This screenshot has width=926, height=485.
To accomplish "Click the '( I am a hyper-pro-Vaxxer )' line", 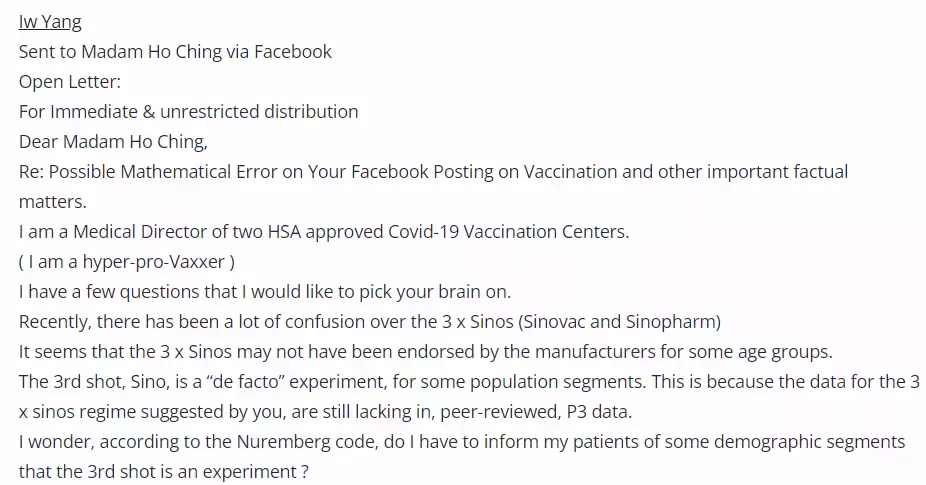I will tap(127, 262).
